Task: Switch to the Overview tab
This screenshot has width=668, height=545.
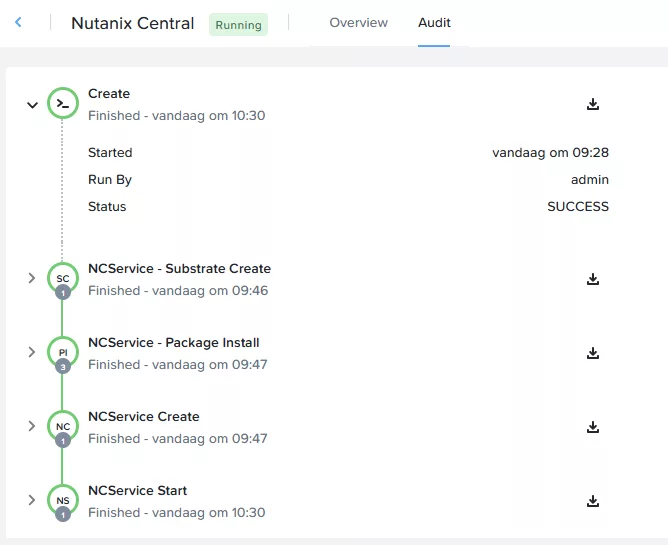Action: click(x=358, y=23)
